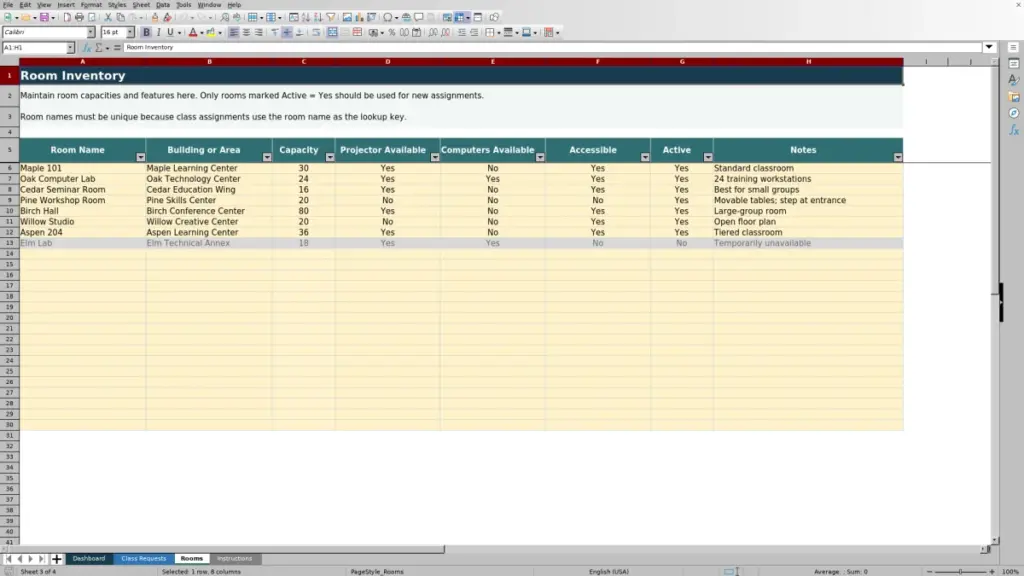The width and height of the screenshot is (1024, 576).
Task: Insert a chart via toolbar icon
Action: click(359, 17)
